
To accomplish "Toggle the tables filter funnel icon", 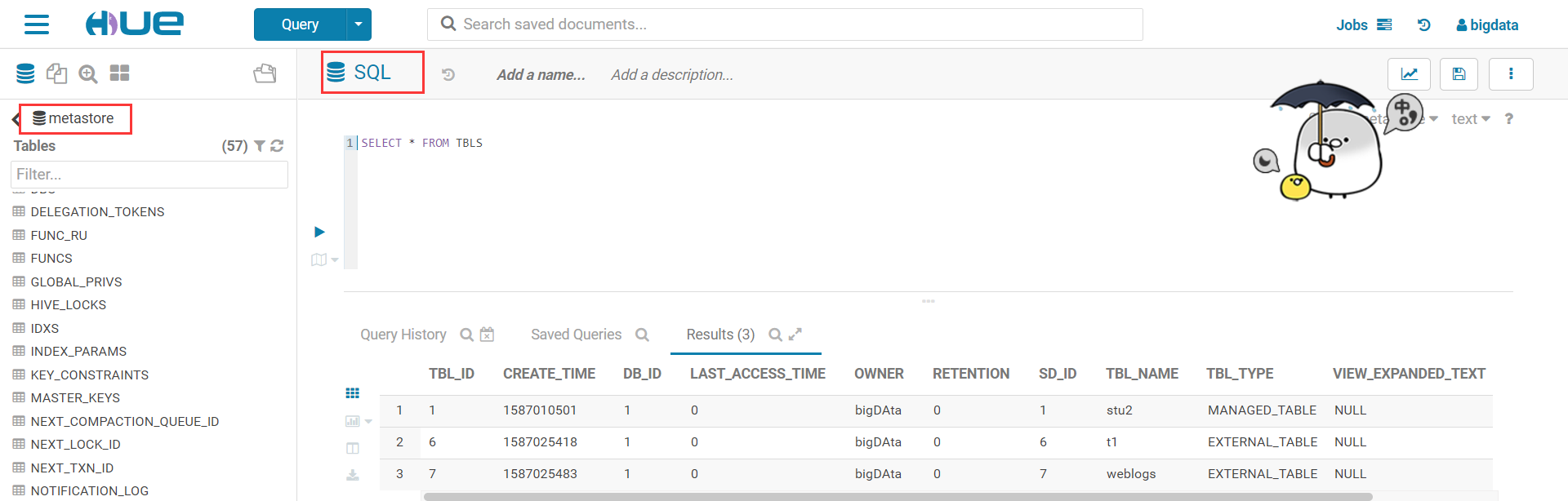I will 260,146.
